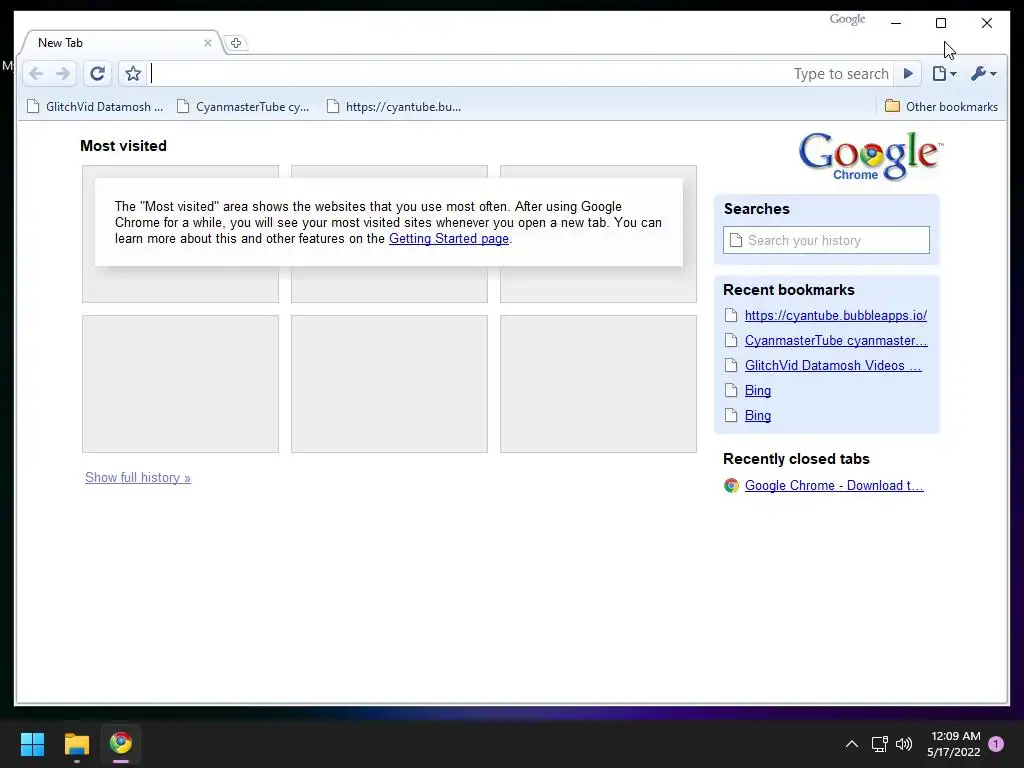This screenshot has height=768, width=1024.
Task: Close the New Tab tab
Action: pyautogui.click(x=208, y=43)
